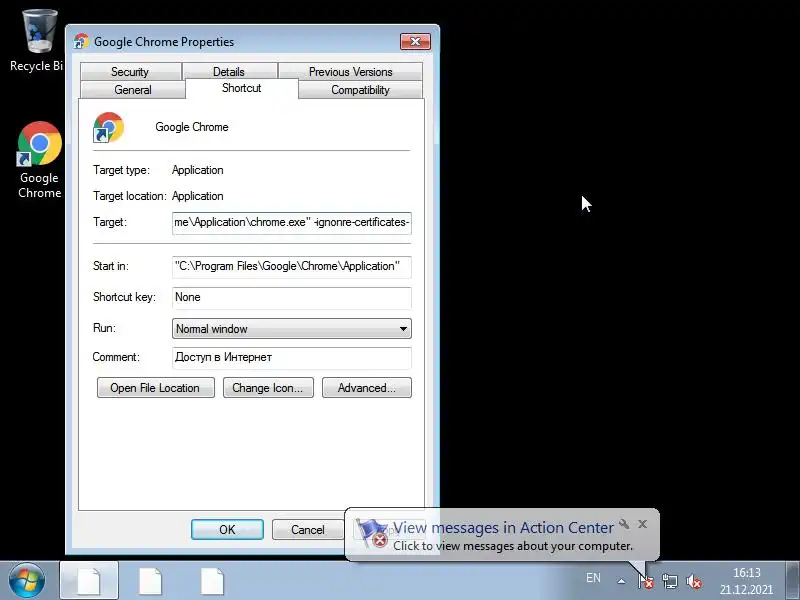This screenshot has width=800, height=600.
Task: Dismiss the Action Center balloon with its X
Action: tap(642, 523)
